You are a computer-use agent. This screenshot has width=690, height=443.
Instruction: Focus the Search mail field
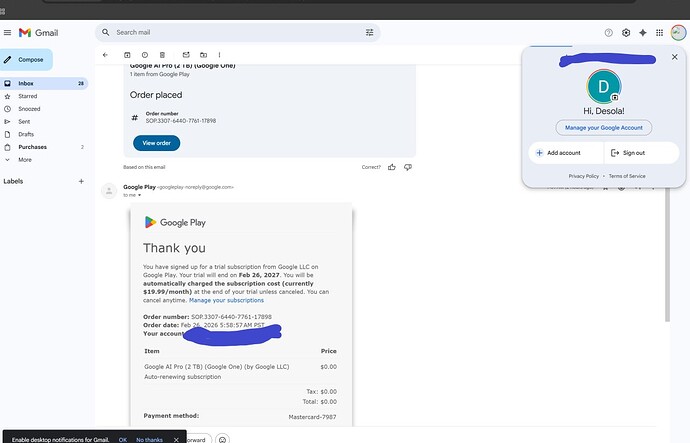point(238,32)
